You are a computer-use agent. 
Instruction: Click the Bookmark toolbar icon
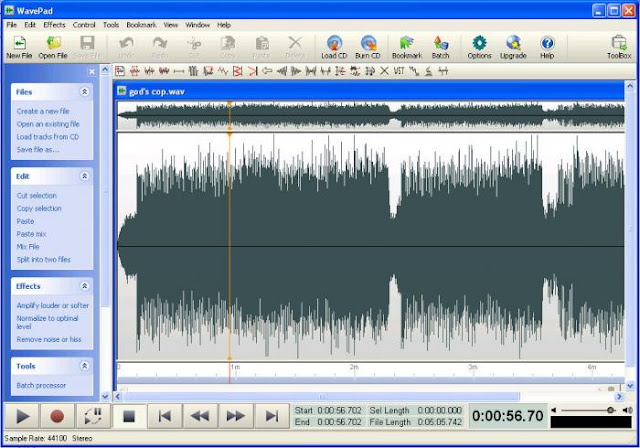pyautogui.click(x=407, y=47)
